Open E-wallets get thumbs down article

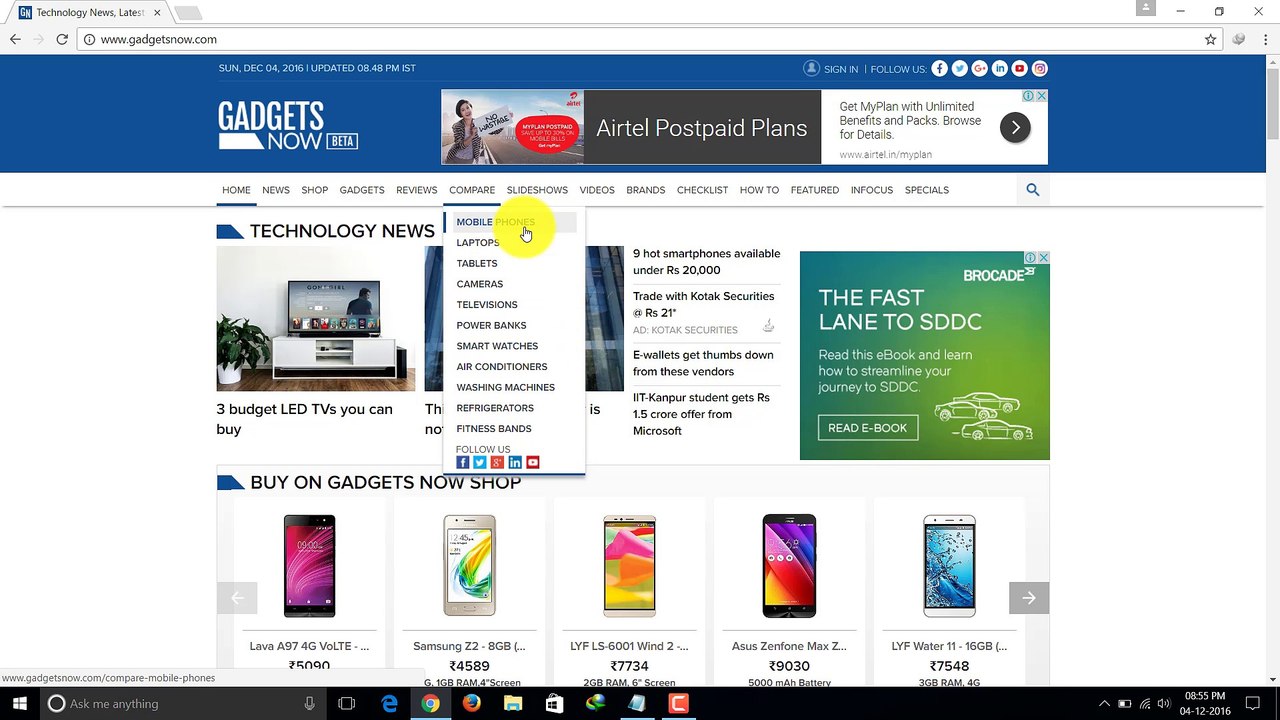[703, 363]
